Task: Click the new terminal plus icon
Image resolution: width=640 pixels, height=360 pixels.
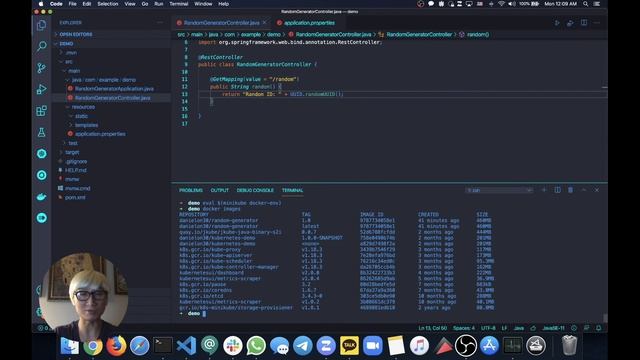Action: pos(544,190)
